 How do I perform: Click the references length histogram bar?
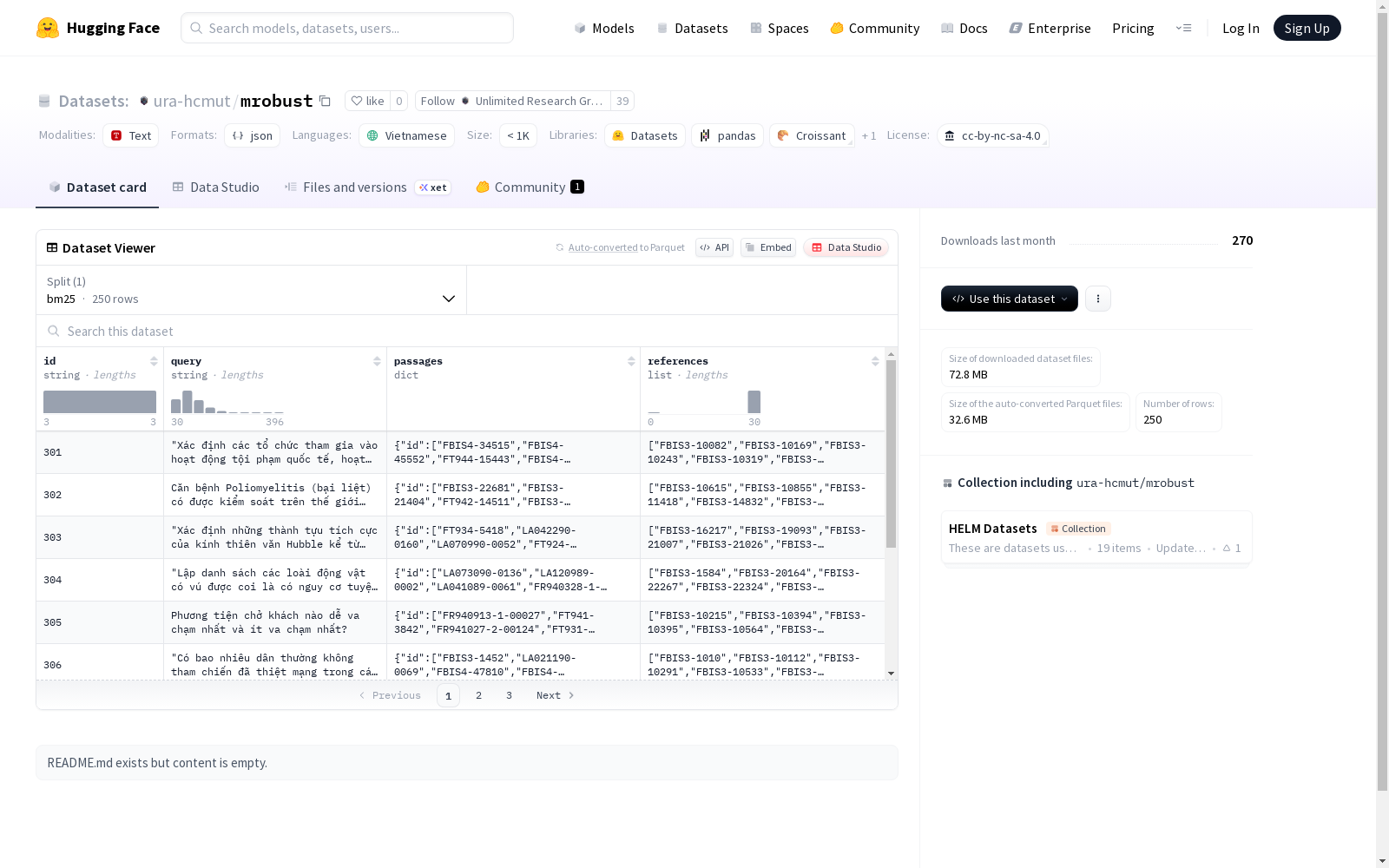pos(754,402)
